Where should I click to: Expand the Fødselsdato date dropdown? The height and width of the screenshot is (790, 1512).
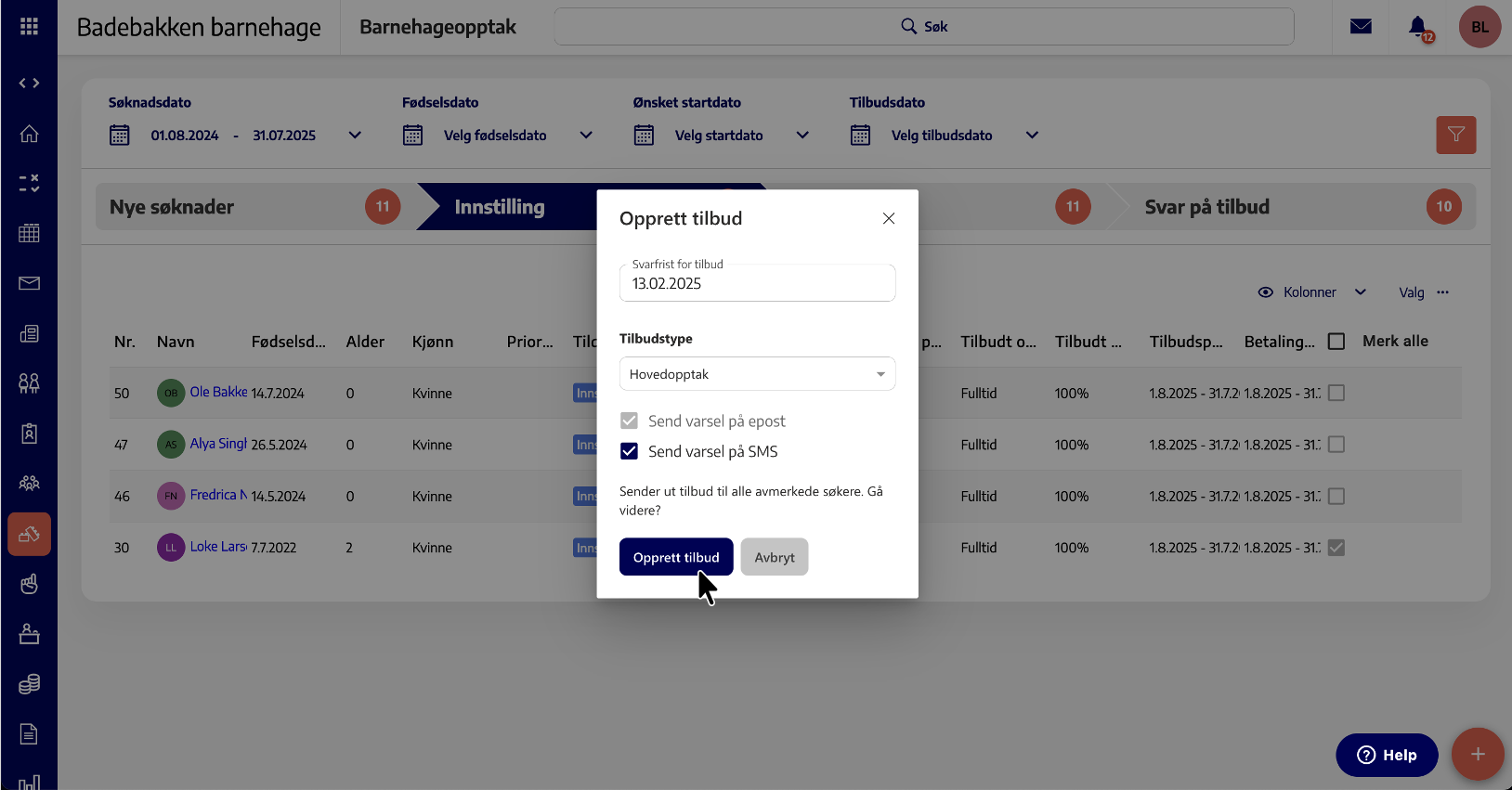tap(586, 136)
